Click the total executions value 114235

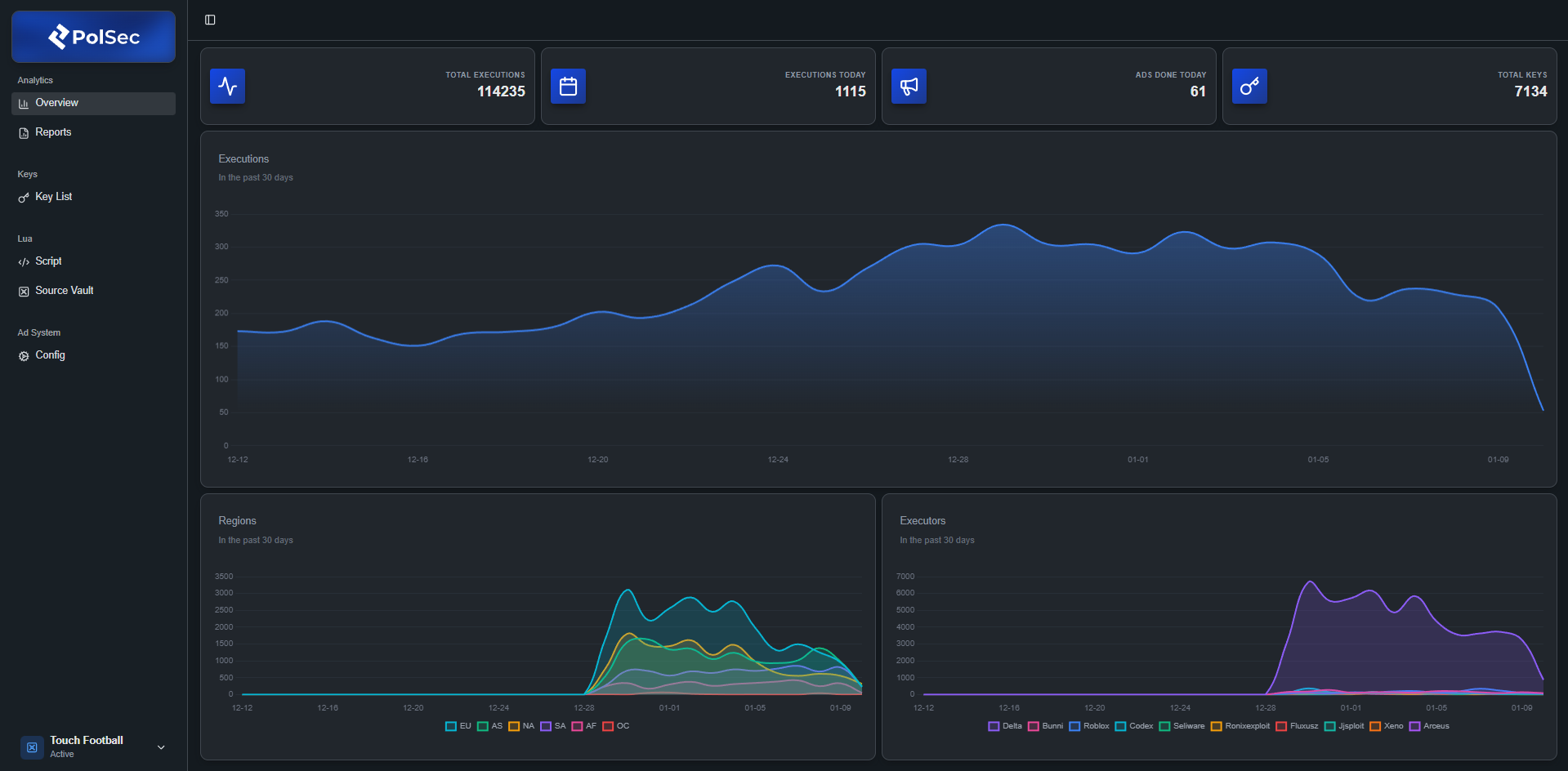(501, 91)
